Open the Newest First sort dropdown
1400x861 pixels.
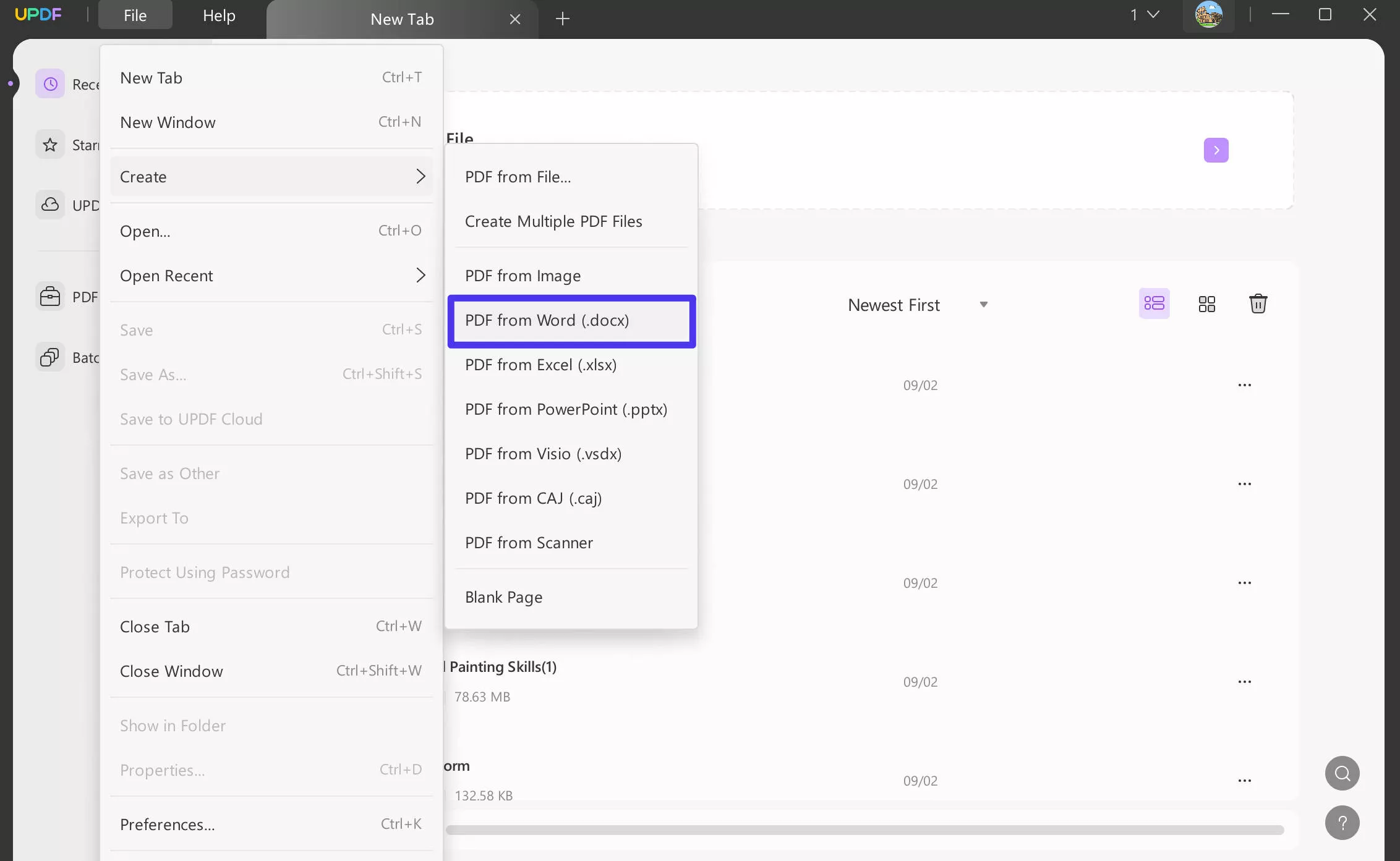(983, 304)
